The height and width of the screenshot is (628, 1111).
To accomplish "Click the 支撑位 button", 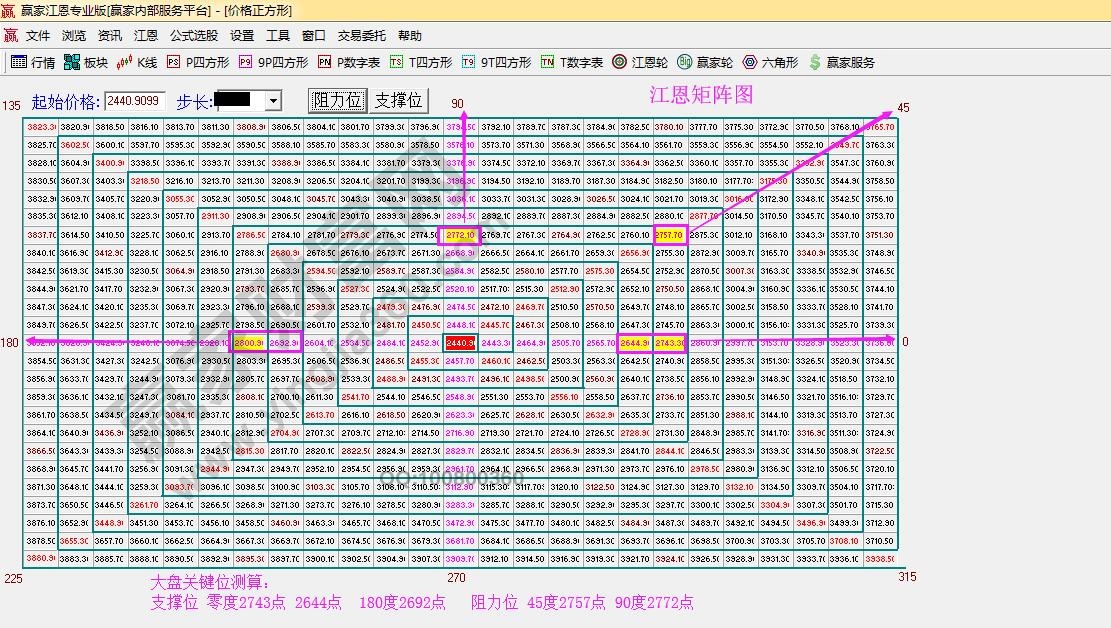I will point(399,101).
